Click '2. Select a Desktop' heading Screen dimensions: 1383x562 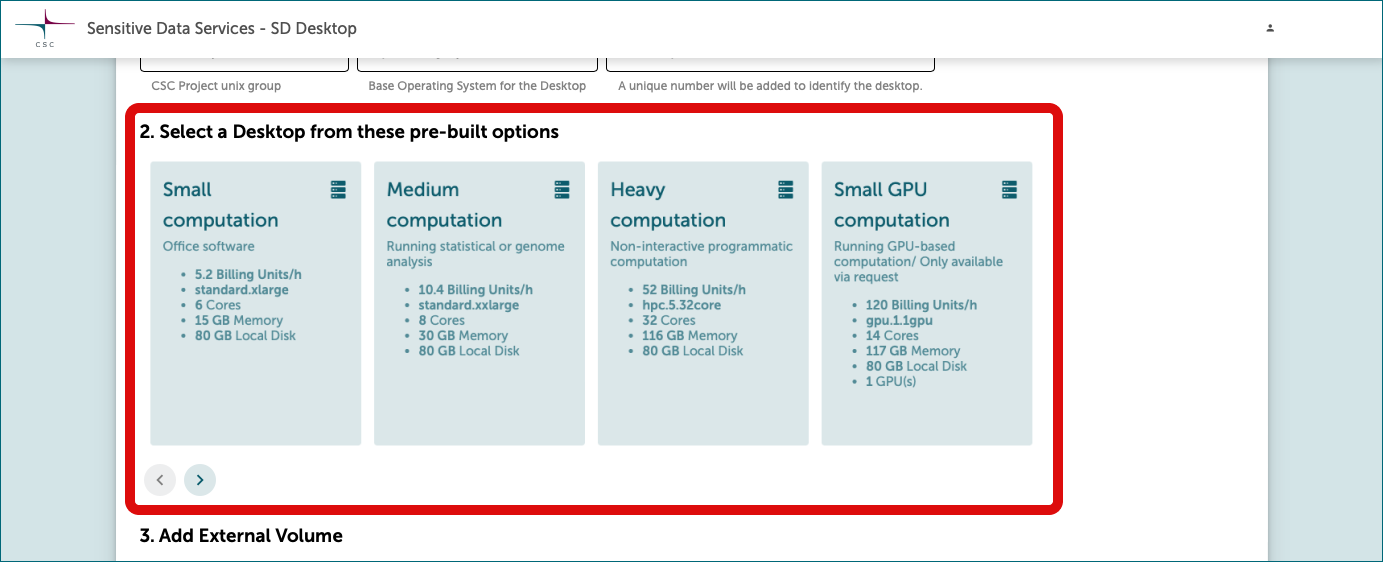pyautogui.click(x=349, y=131)
